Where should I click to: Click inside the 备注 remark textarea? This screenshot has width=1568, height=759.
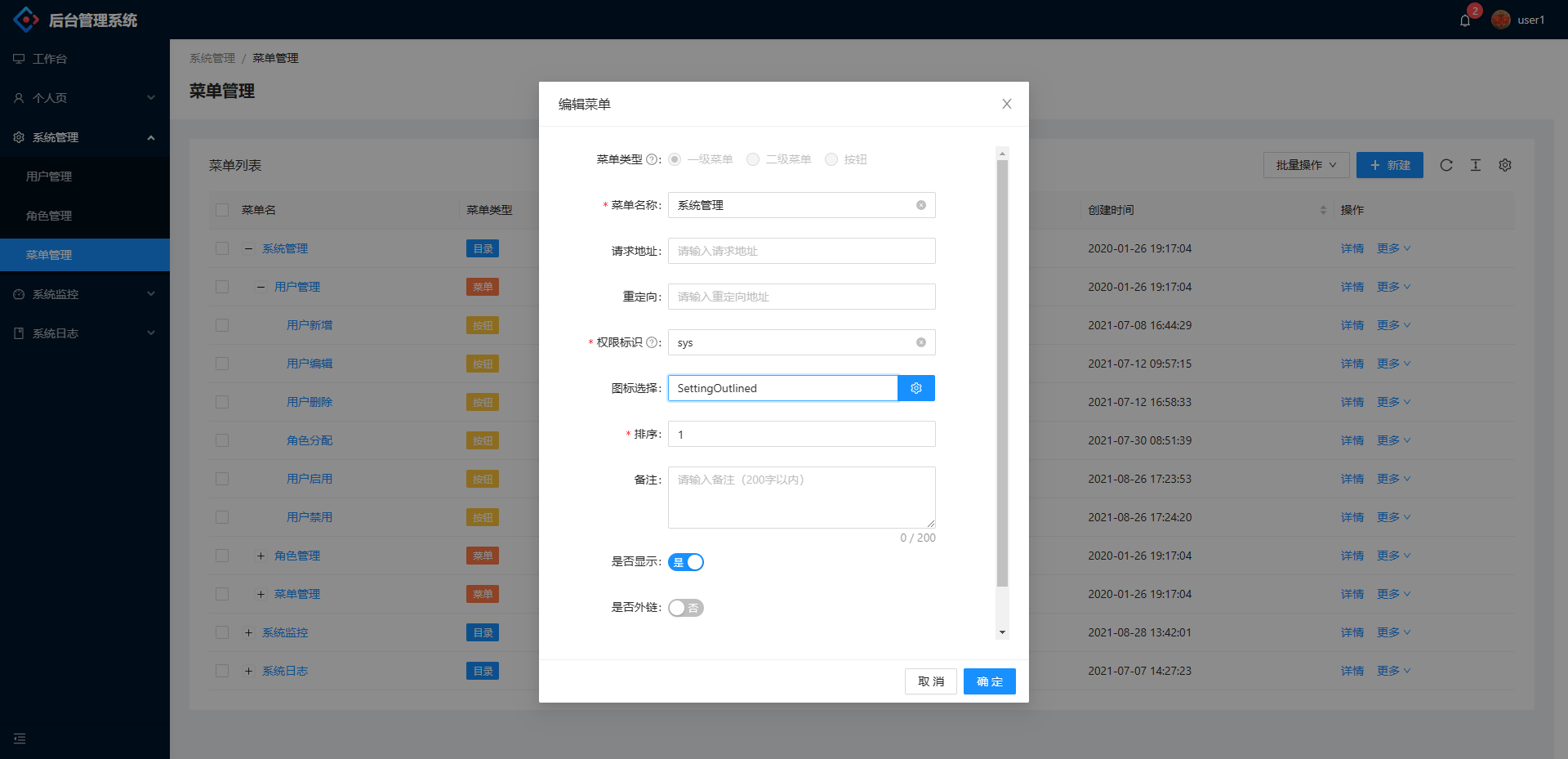tap(800, 497)
